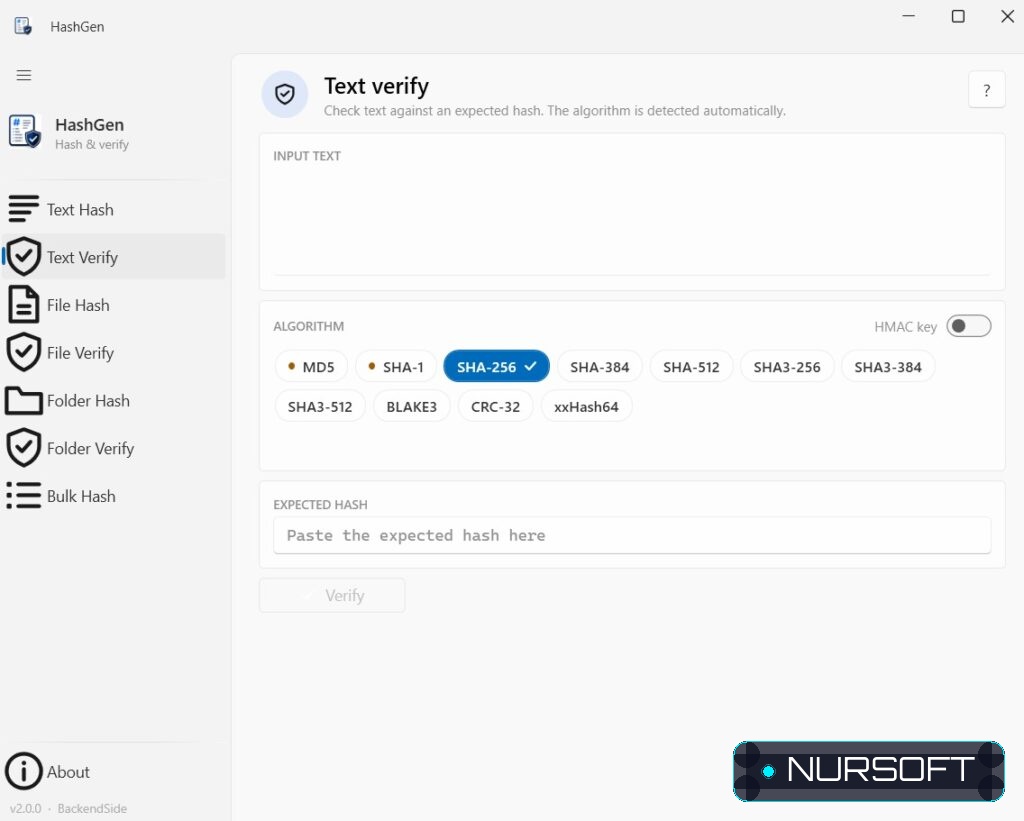Click the About info icon

click(24, 771)
